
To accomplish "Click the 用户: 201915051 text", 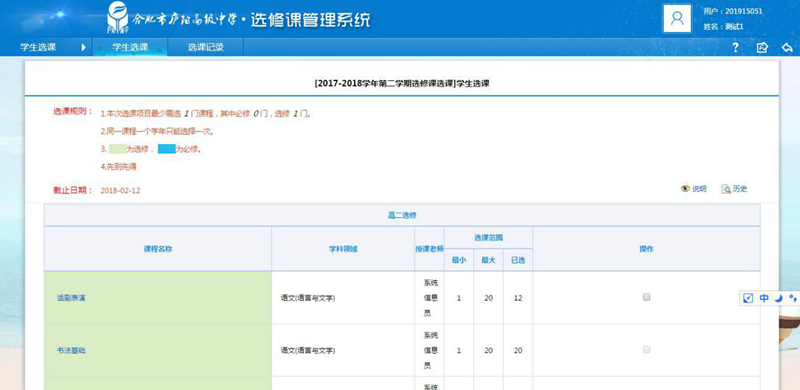I will pyautogui.click(x=733, y=11).
